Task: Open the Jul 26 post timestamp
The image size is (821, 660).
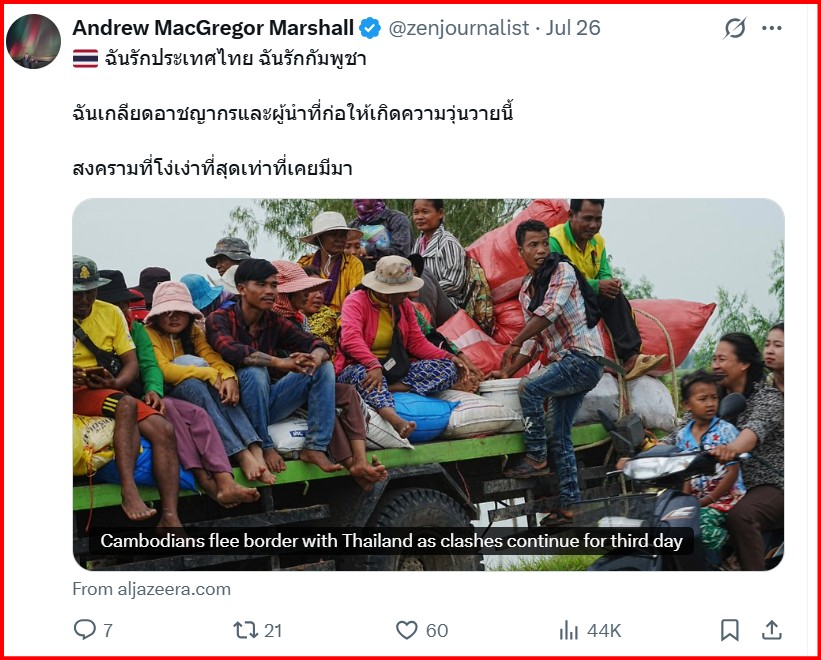Action: [x=573, y=28]
